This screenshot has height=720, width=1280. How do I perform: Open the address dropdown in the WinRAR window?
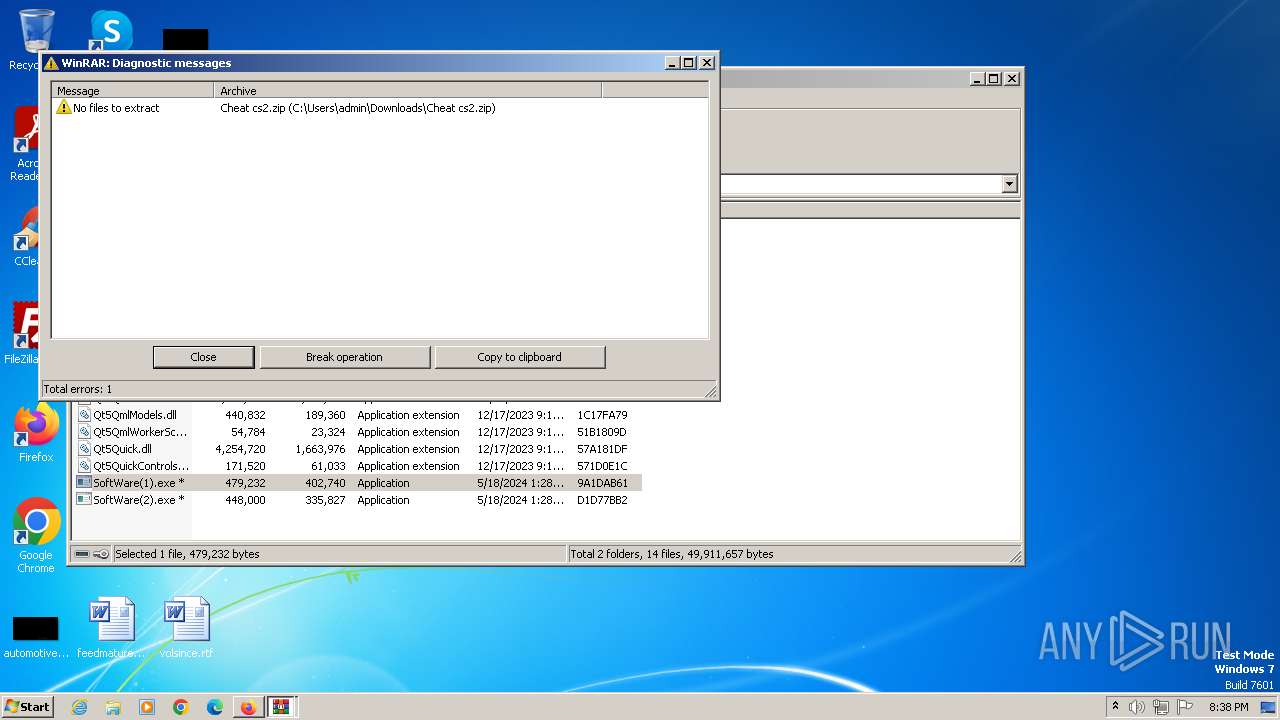[1009, 184]
